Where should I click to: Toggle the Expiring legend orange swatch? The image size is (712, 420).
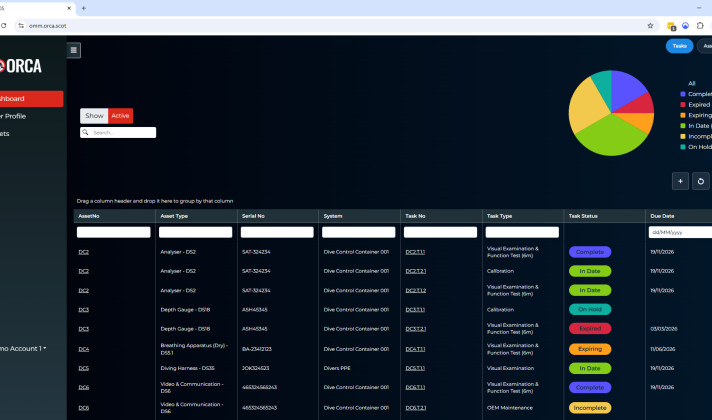tap(683, 115)
